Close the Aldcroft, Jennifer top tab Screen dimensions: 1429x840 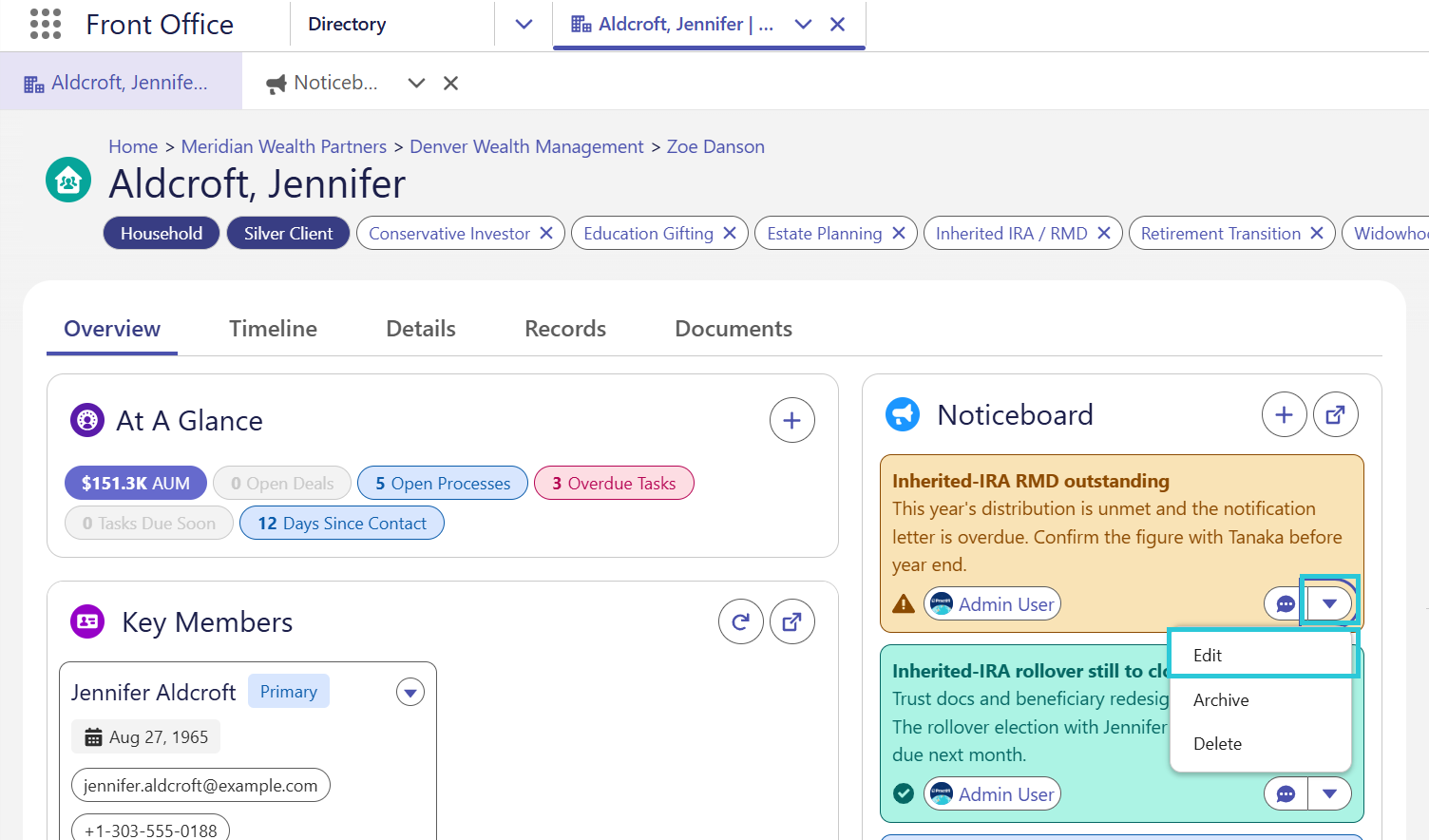coord(838,25)
